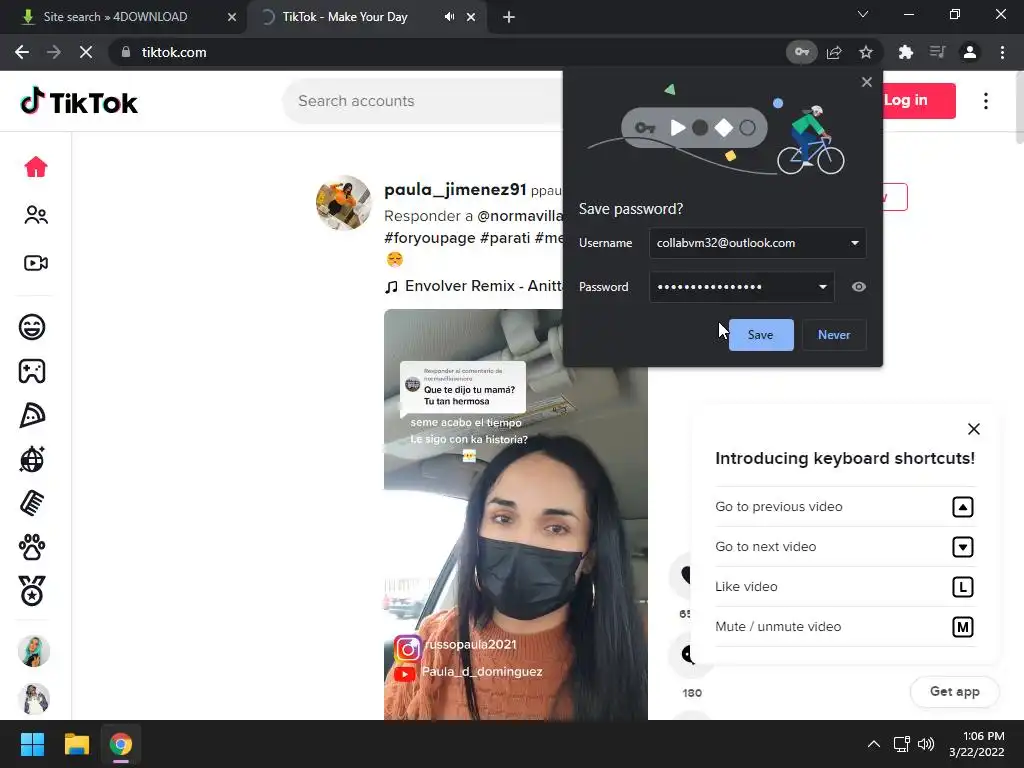
Task: Reveal the password with the eye icon
Action: coord(859,287)
